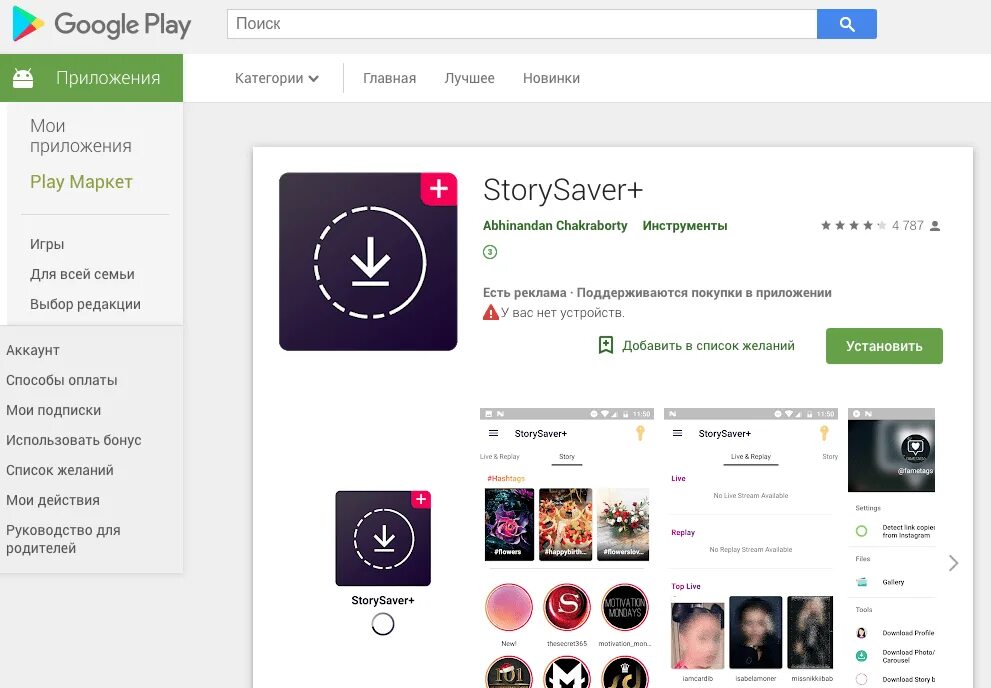Go to Аккаунт settings
Viewport: 991px width, 688px height.
pyautogui.click(x=33, y=350)
